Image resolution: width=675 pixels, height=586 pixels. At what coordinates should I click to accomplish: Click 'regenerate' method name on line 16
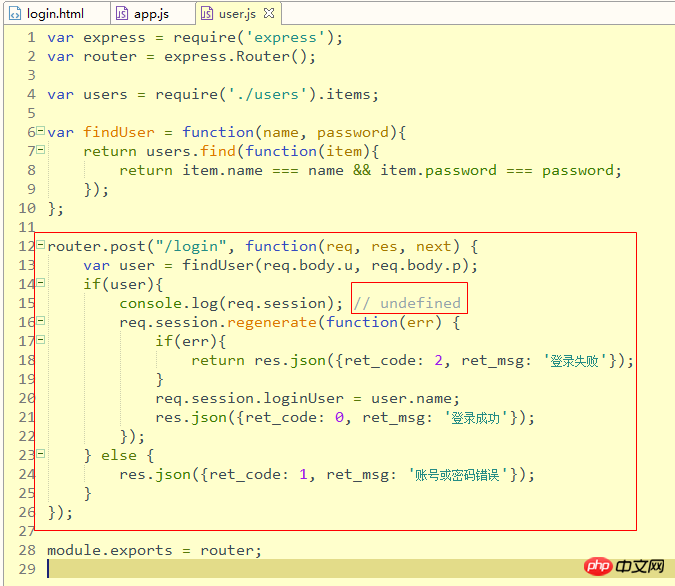272,322
